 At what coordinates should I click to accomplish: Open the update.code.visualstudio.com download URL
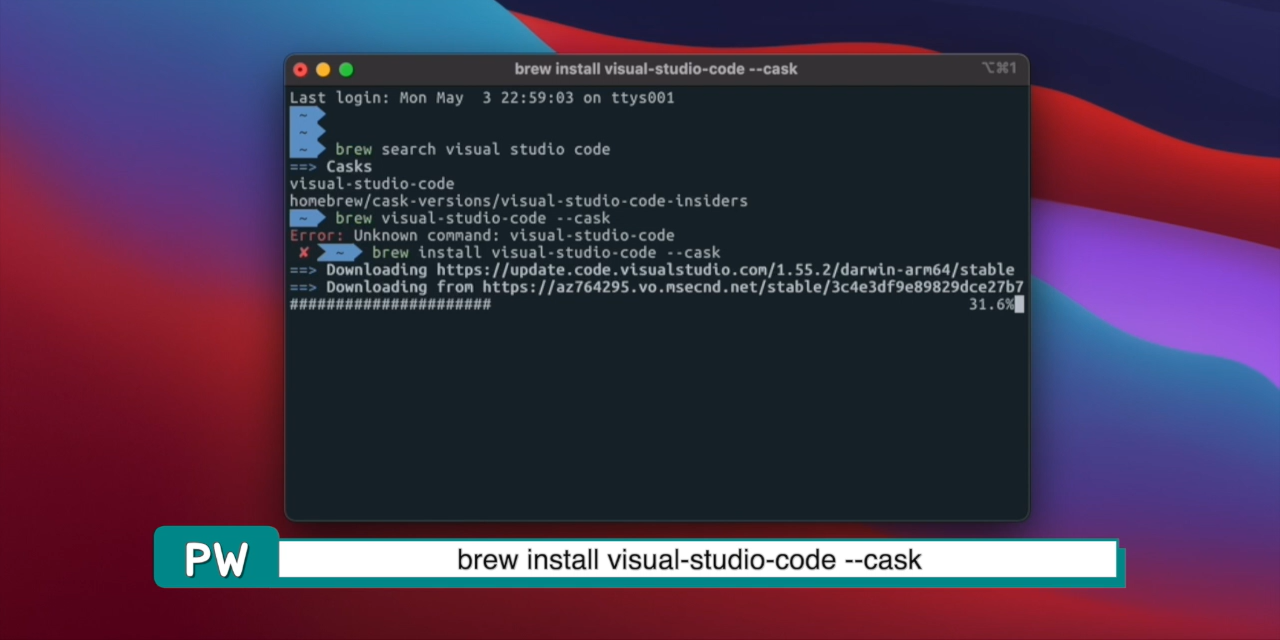(x=725, y=270)
